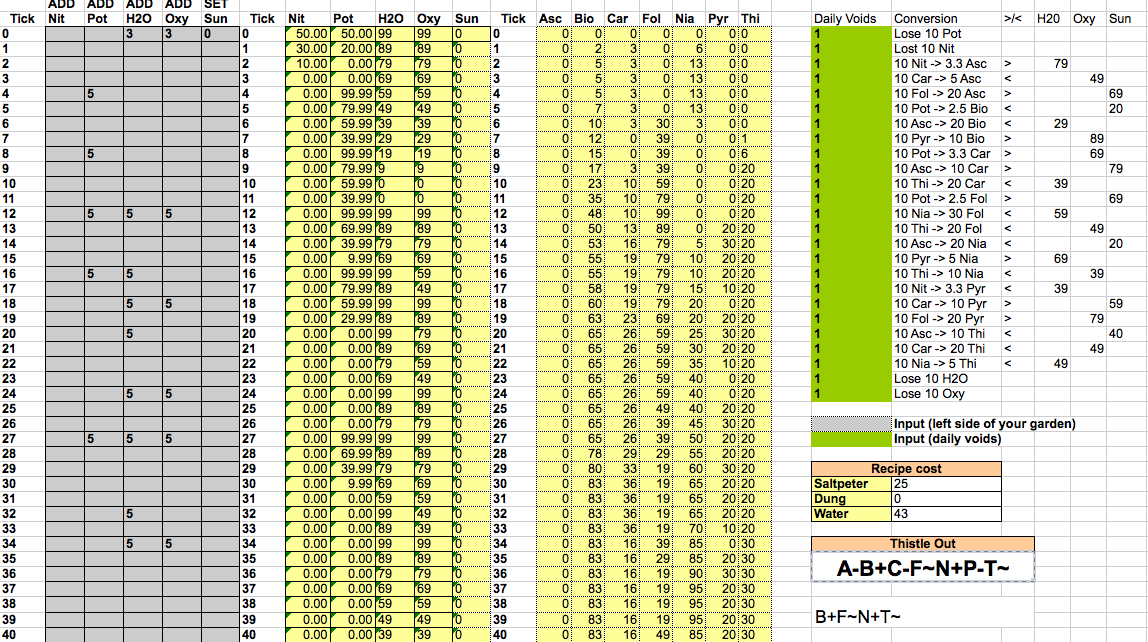Select the 10 Car -> 10 Pyr cell

coord(946,304)
